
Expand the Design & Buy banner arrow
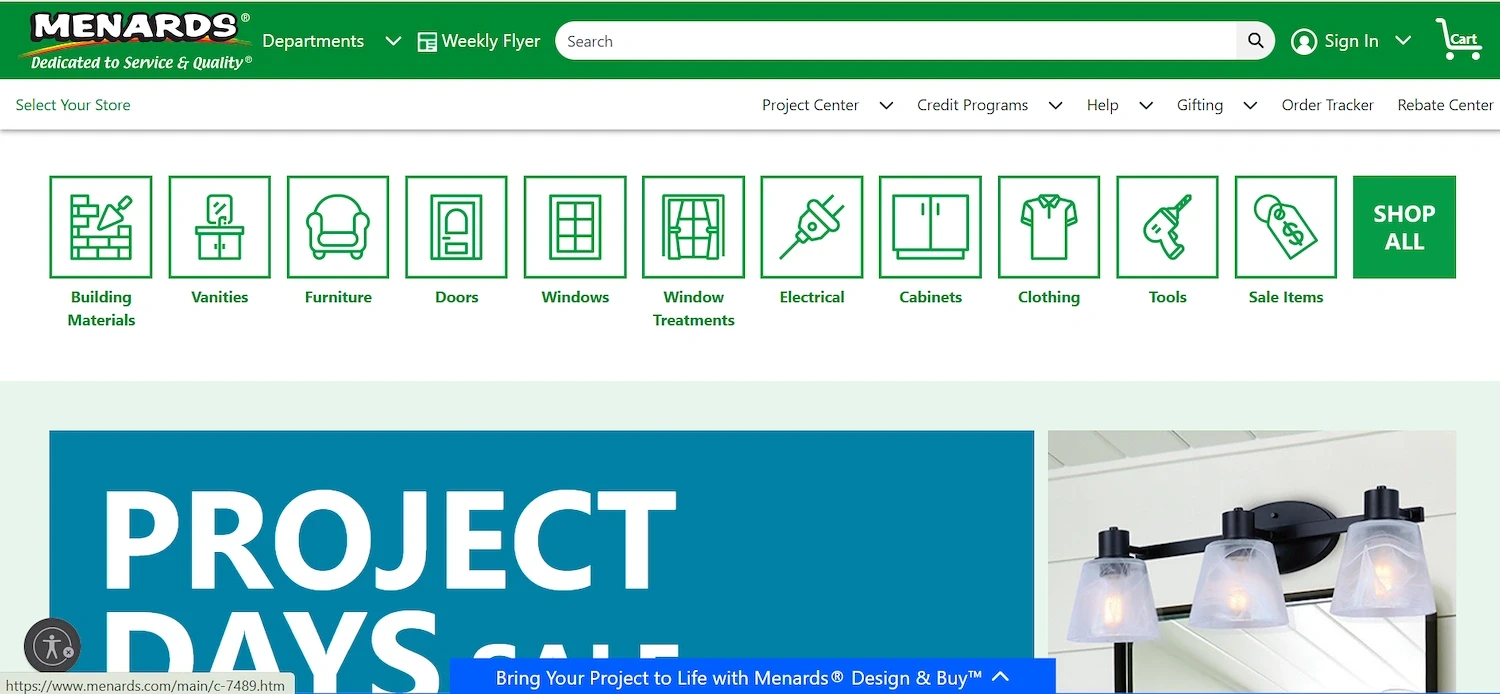click(x=1001, y=677)
